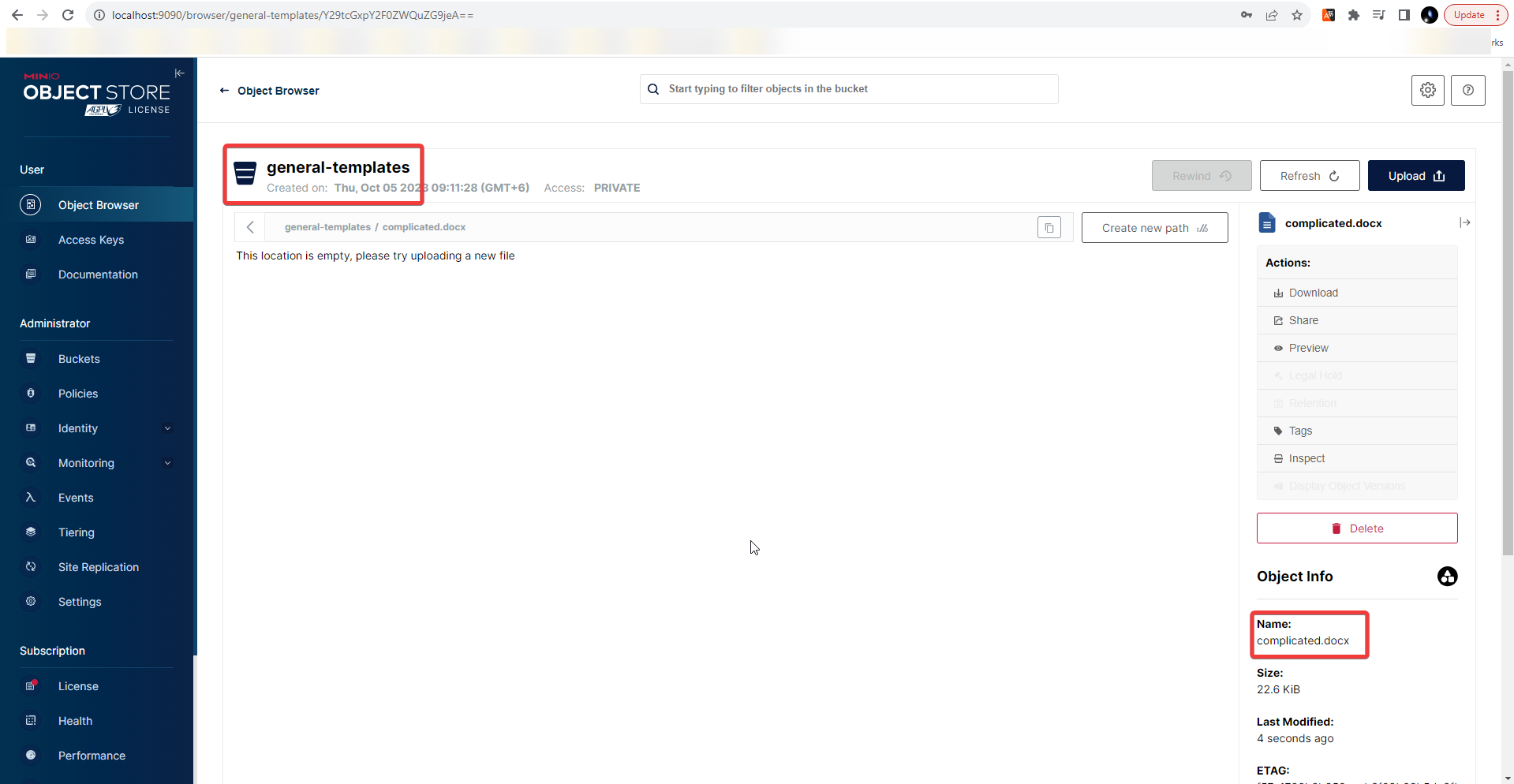Open the Buckets administrator icon
Screen dimensions: 1514x784
click(30, 358)
